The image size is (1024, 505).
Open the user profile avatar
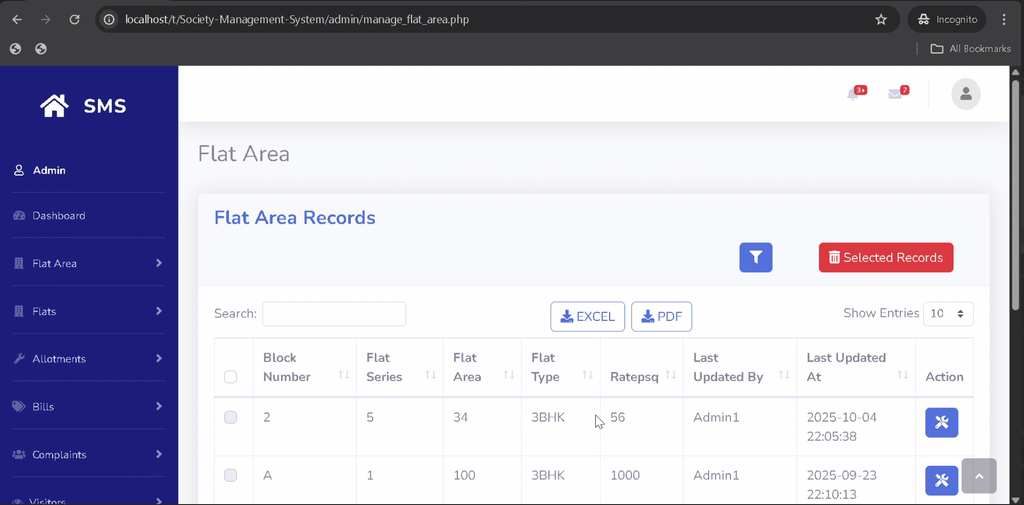pos(965,94)
